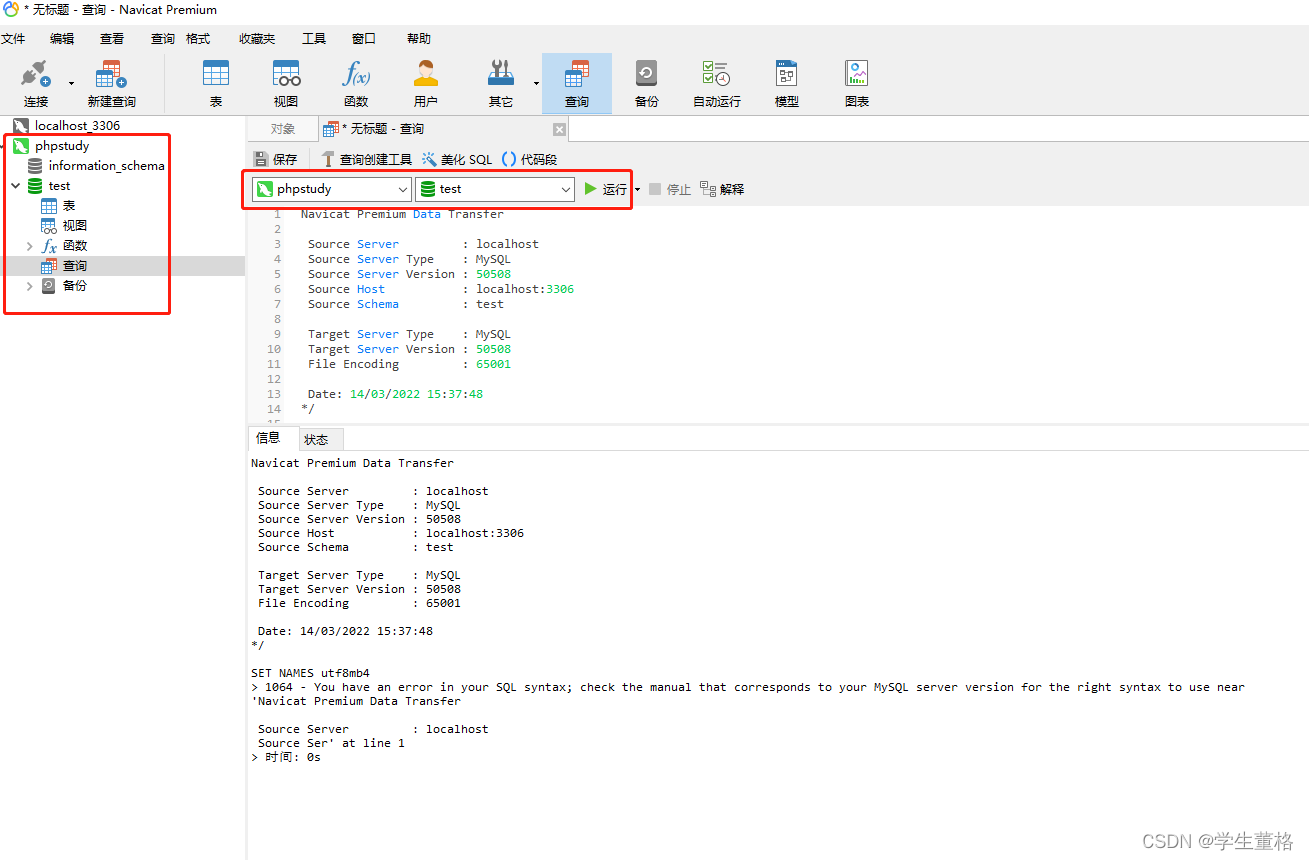Open the 模型 (Model) tool

coord(786,82)
